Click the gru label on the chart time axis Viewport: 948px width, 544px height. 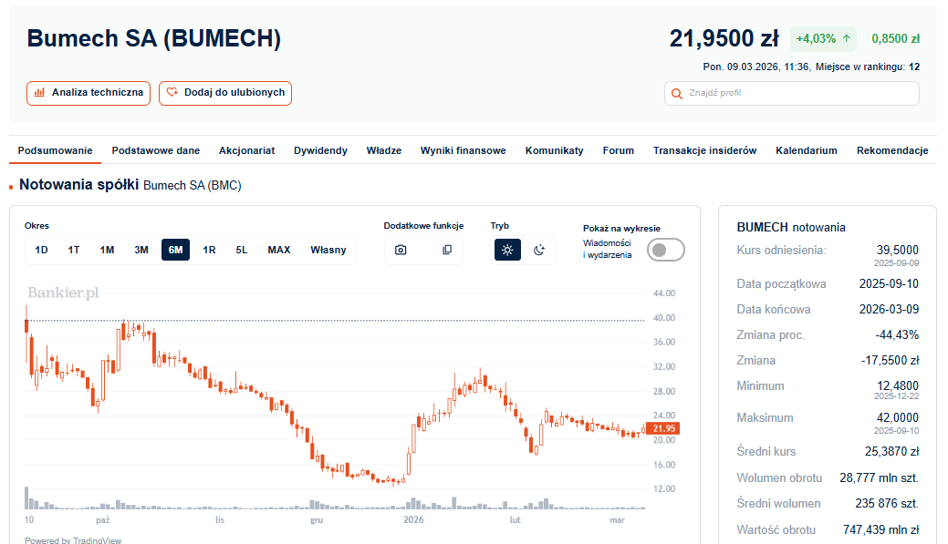[x=316, y=520]
